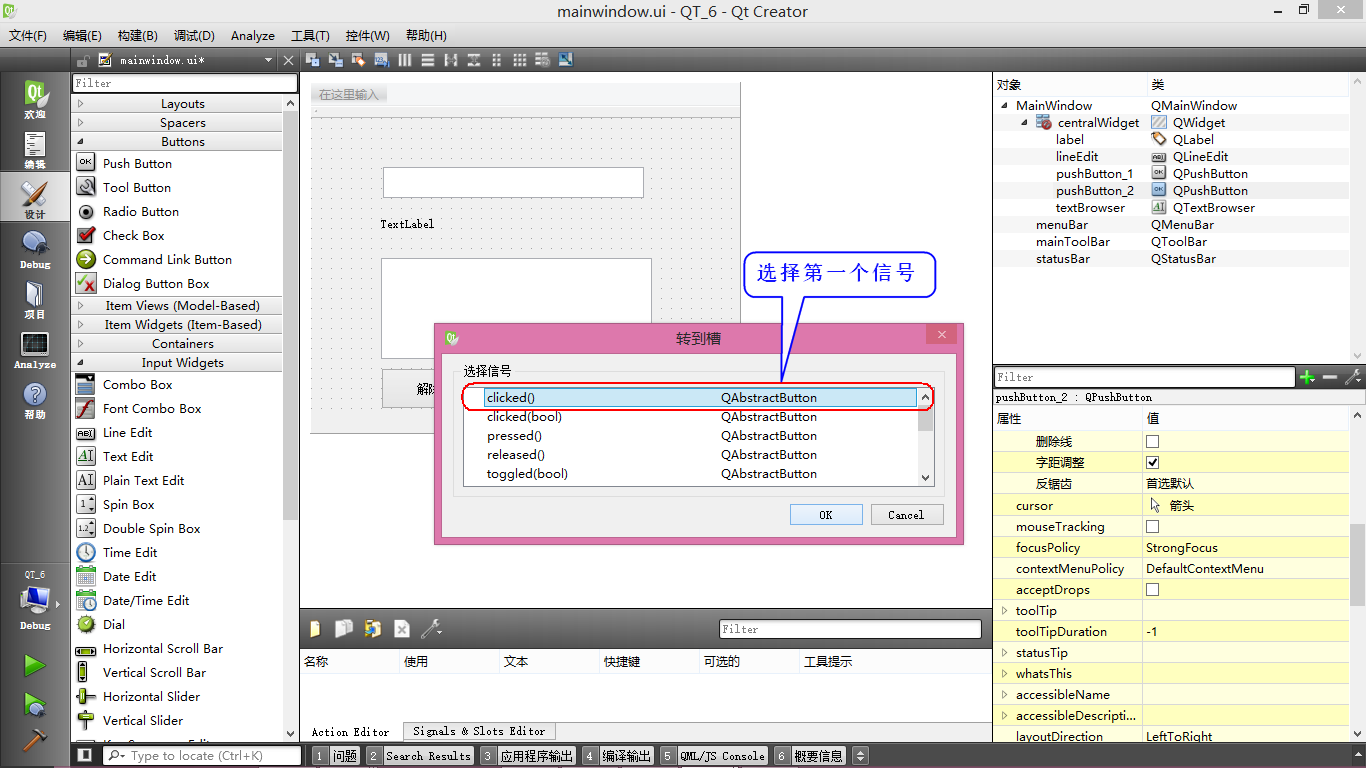The height and width of the screenshot is (768, 1366).
Task: Select textBrowser in object tree
Action: pyautogui.click(x=1090, y=208)
